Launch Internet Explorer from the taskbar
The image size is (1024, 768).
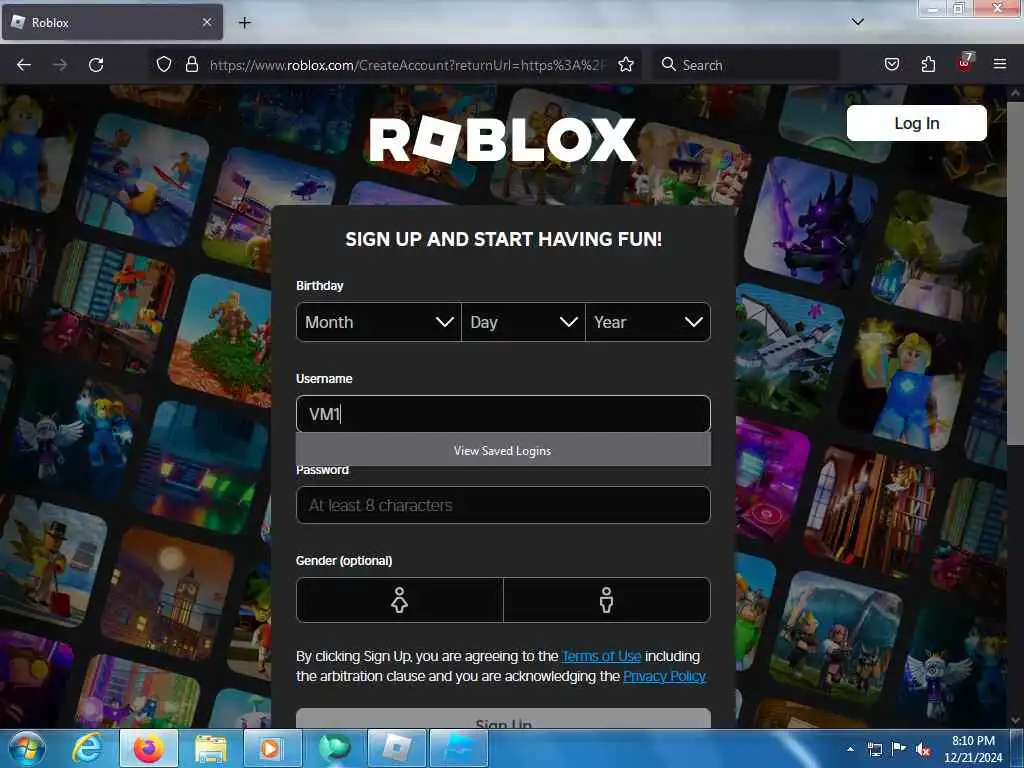click(x=86, y=748)
